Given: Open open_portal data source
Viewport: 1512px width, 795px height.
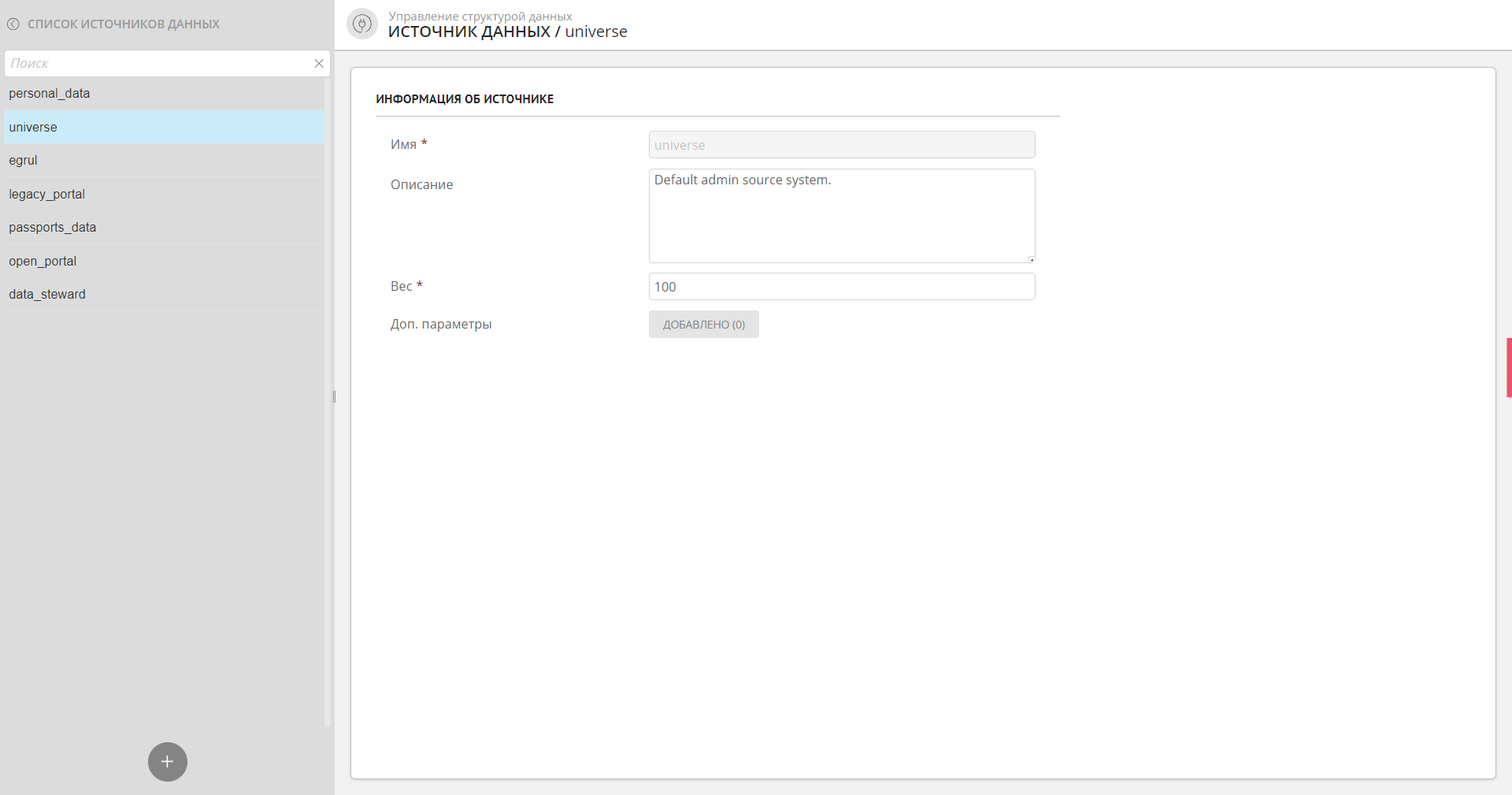Looking at the screenshot, I should [x=164, y=261].
